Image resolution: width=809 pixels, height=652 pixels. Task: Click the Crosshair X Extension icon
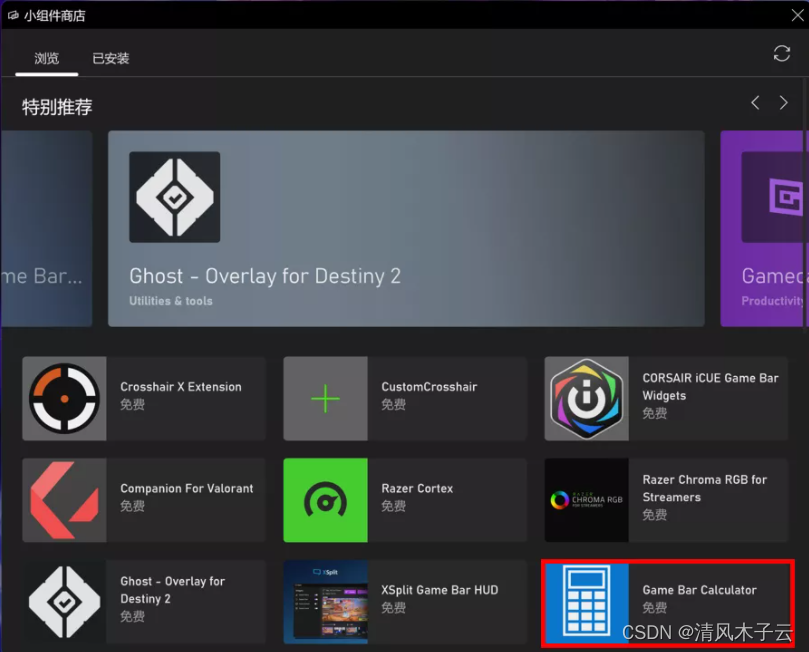64,398
